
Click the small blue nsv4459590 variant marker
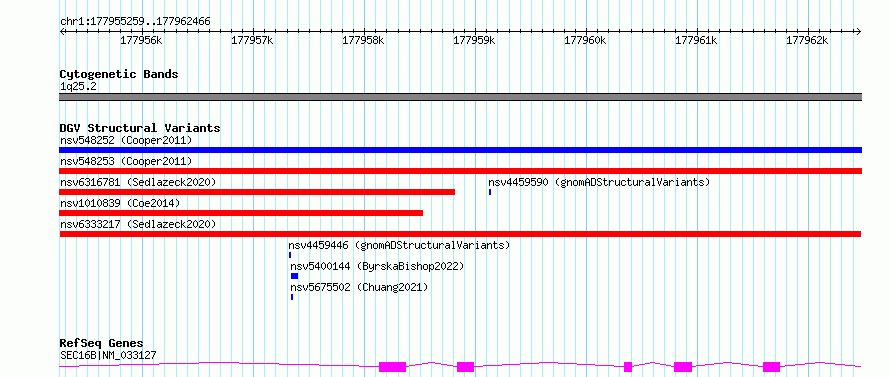490,192
